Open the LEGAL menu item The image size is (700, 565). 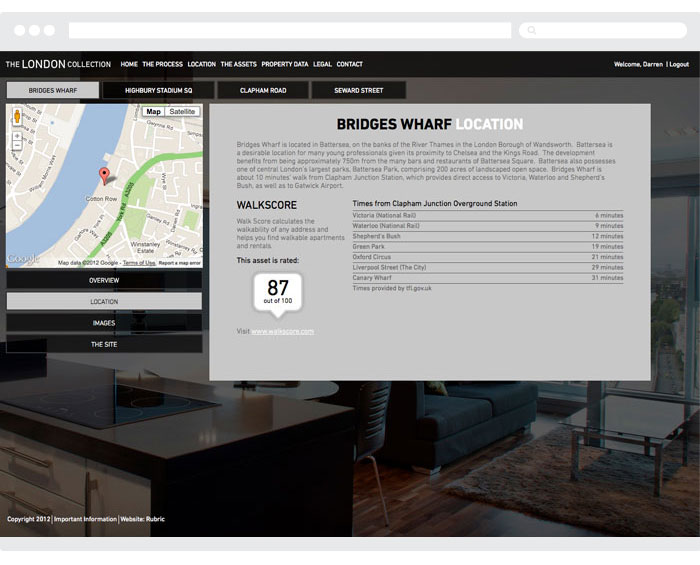322,64
